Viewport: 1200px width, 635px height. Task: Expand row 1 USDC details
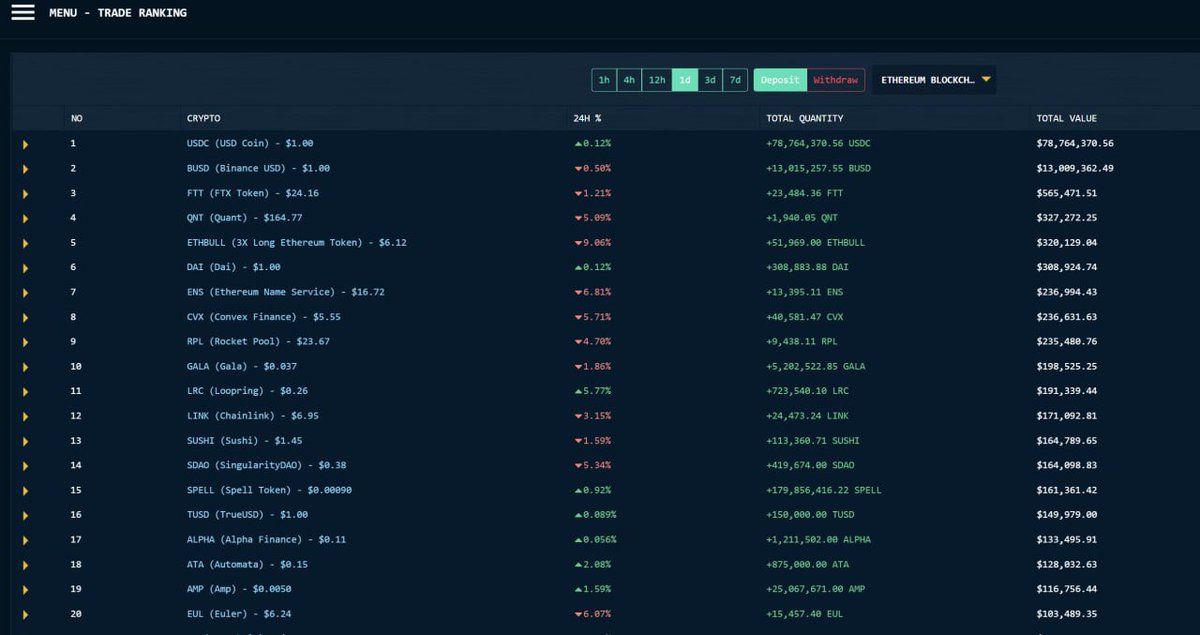(x=25, y=144)
